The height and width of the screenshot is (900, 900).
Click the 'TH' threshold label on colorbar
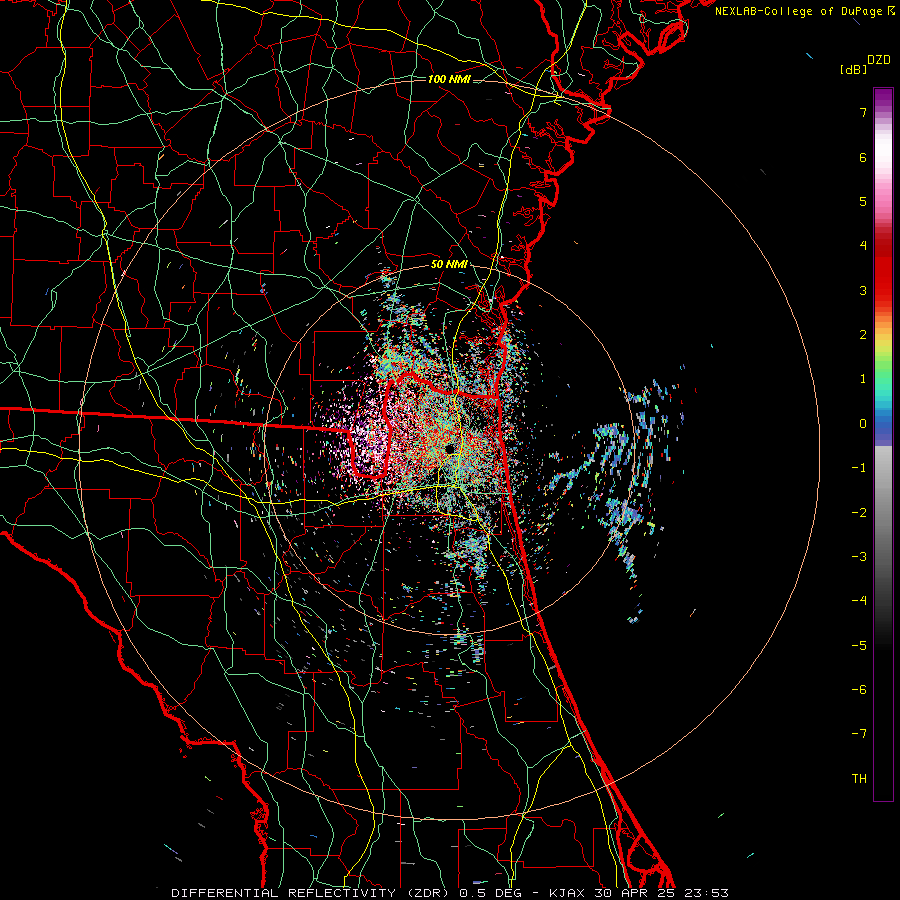click(859, 779)
